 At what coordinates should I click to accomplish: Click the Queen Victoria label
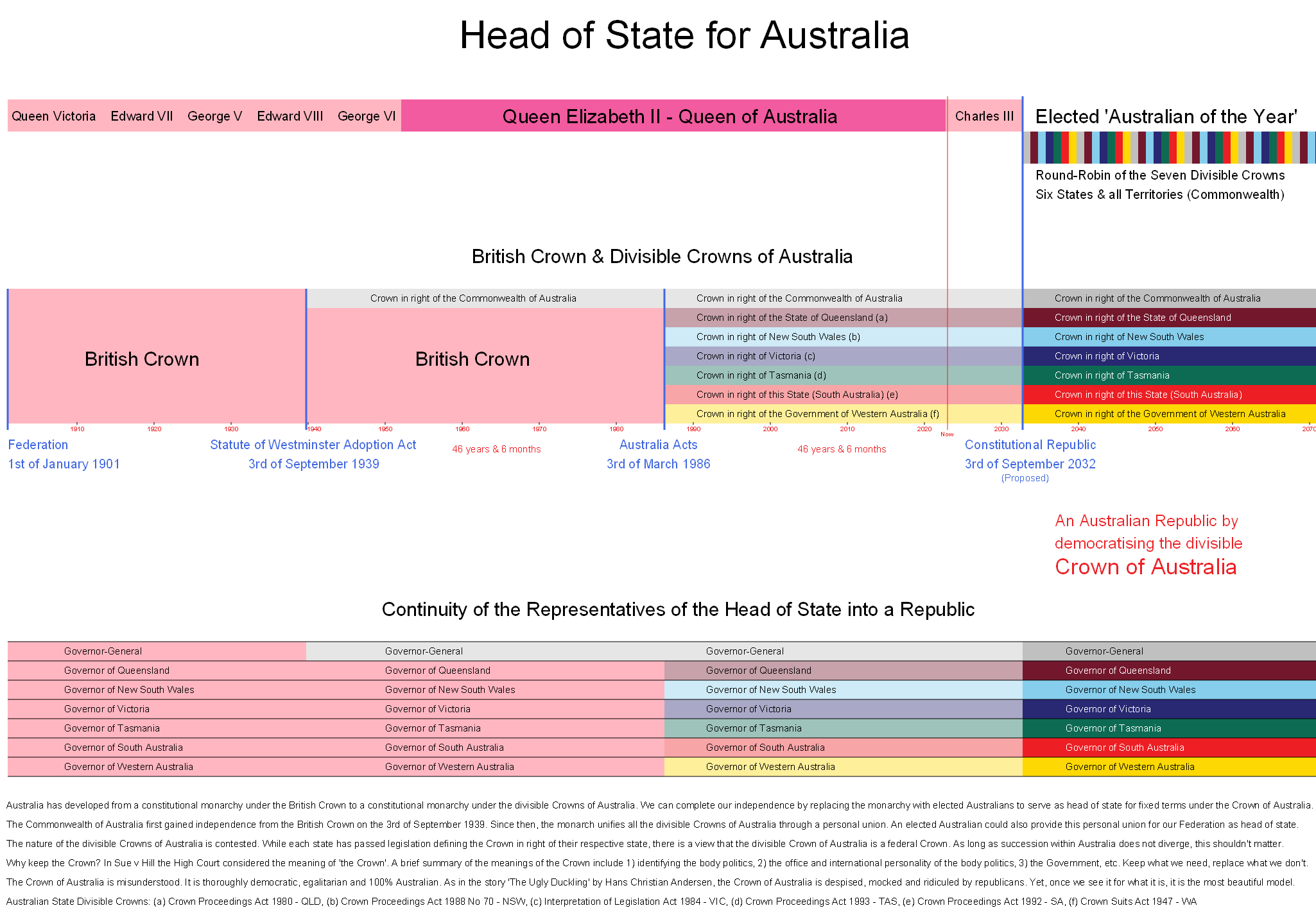[x=53, y=116]
